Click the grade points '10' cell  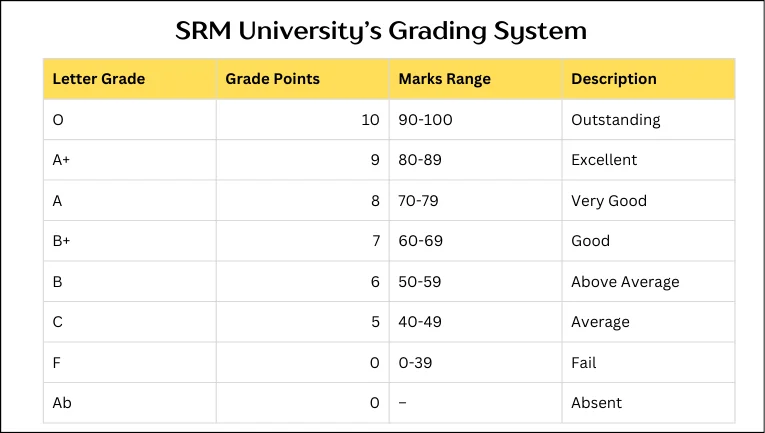tap(370, 120)
